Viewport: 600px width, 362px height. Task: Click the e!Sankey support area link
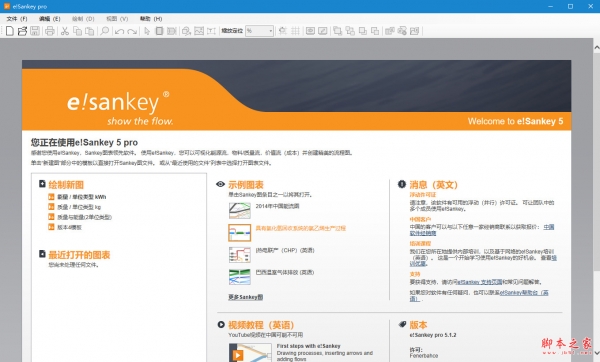click(479, 282)
